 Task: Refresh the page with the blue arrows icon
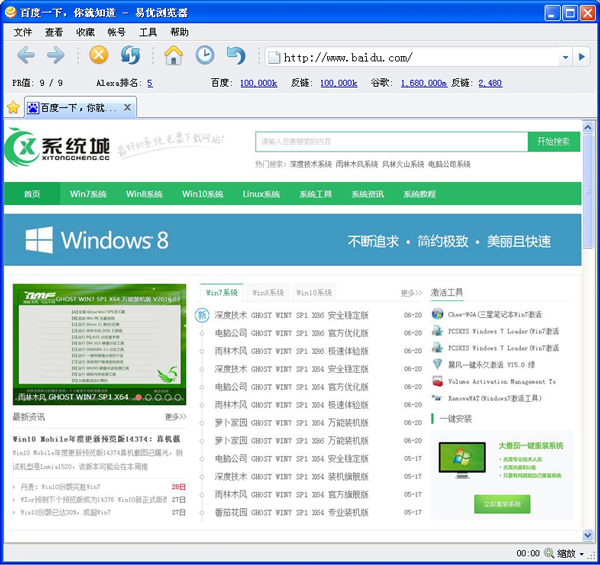[130, 55]
